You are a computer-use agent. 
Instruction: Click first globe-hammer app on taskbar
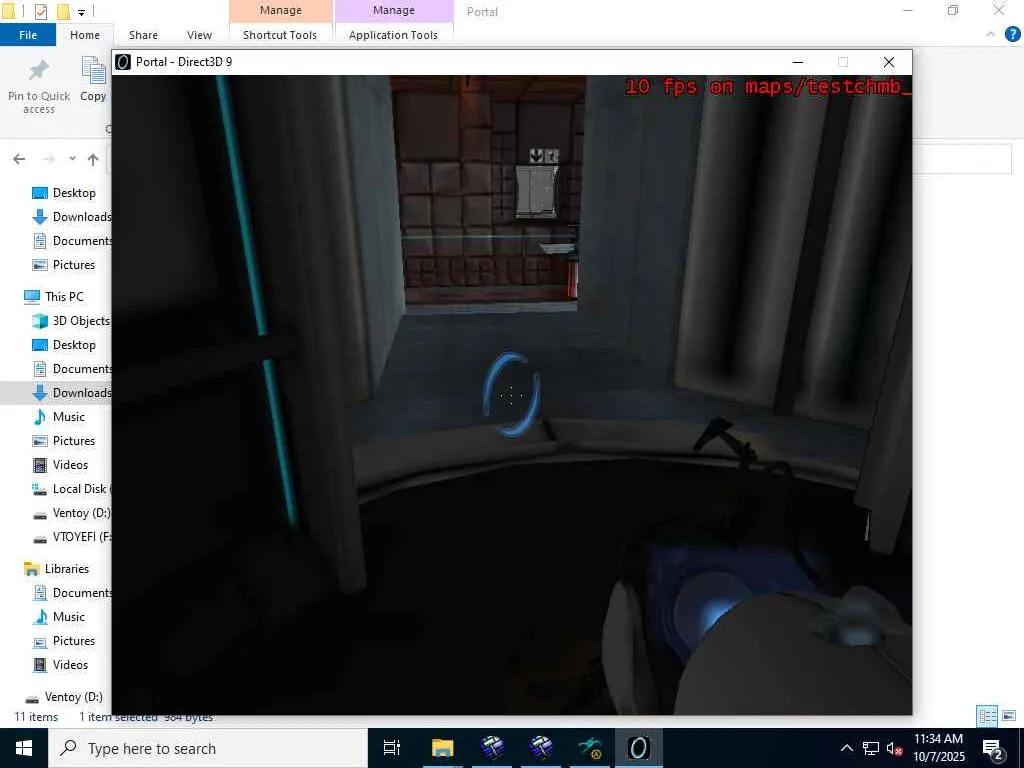click(492, 748)
